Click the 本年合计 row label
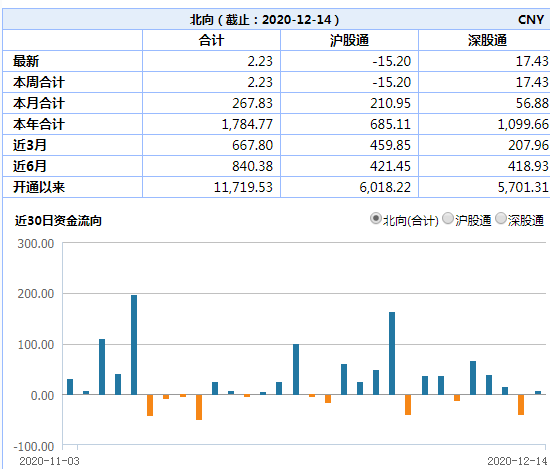 tap(39, 124)
